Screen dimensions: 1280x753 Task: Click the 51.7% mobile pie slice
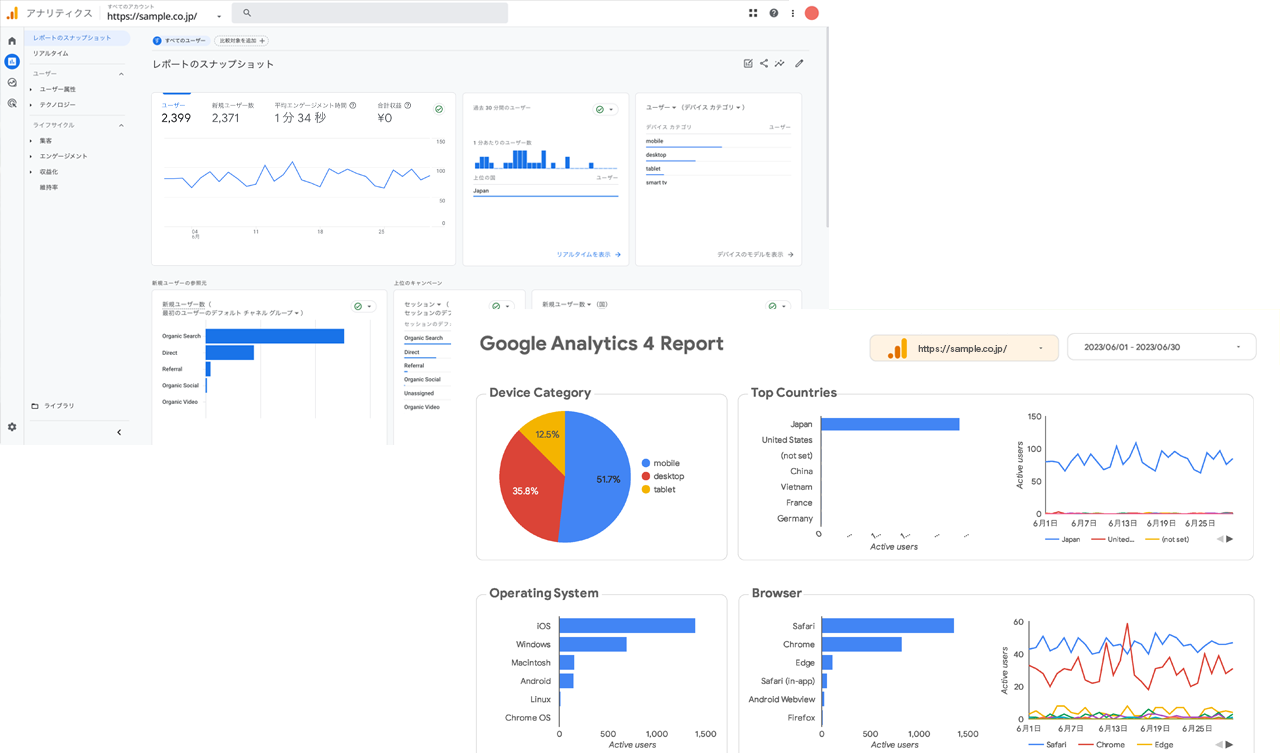coord(598,478)
